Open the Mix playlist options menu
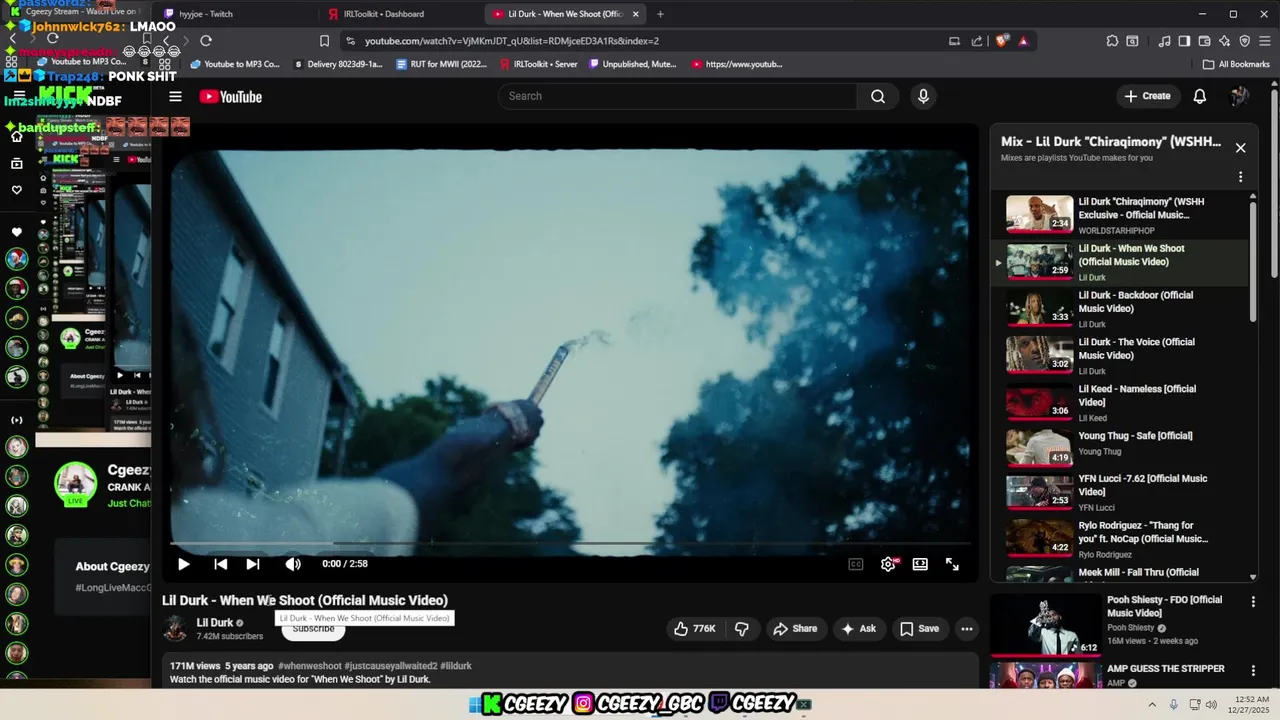 pyautogui.click(x=1240, y=177)
